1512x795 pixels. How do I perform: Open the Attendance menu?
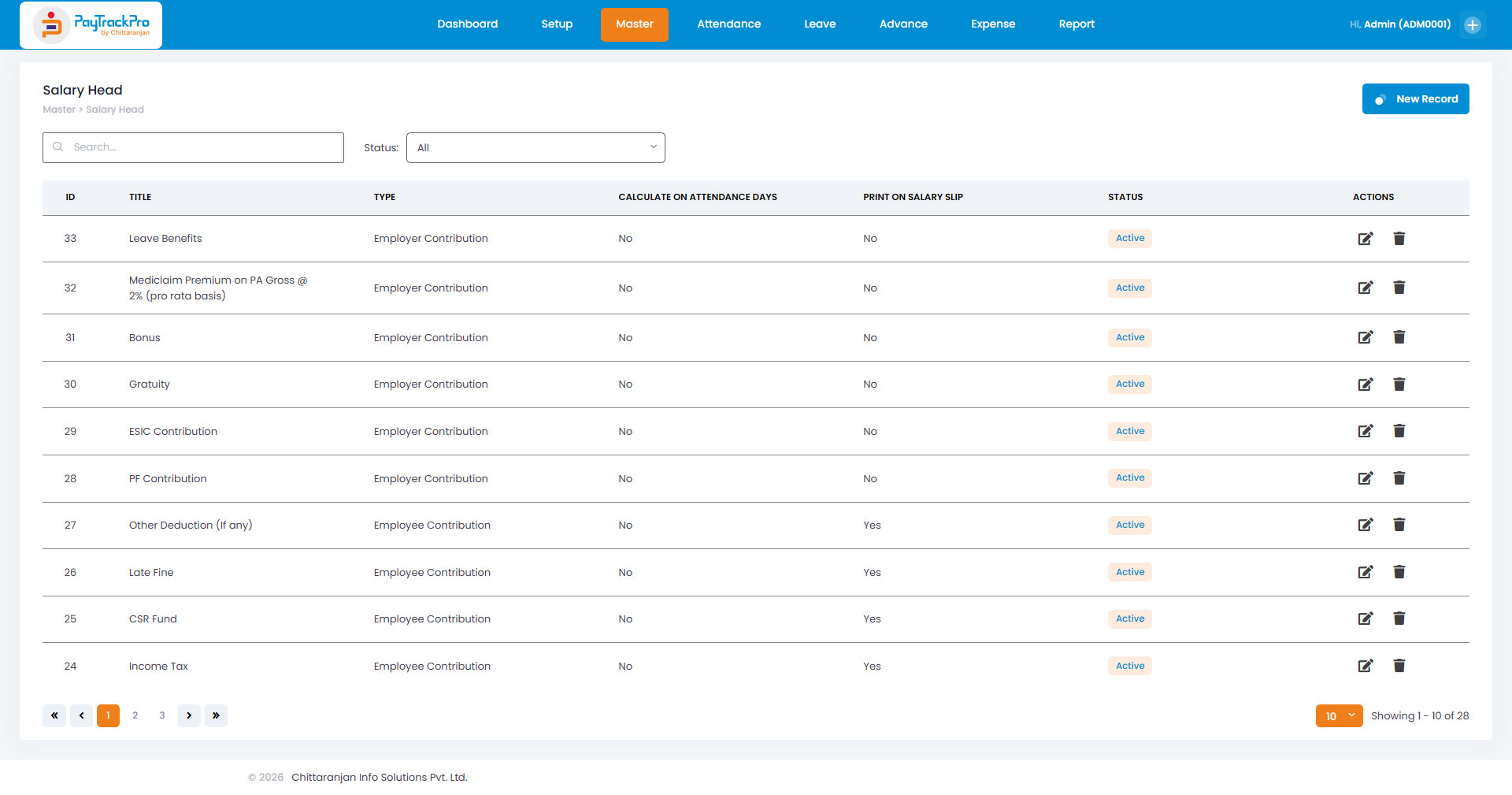[x=728, y=24]
